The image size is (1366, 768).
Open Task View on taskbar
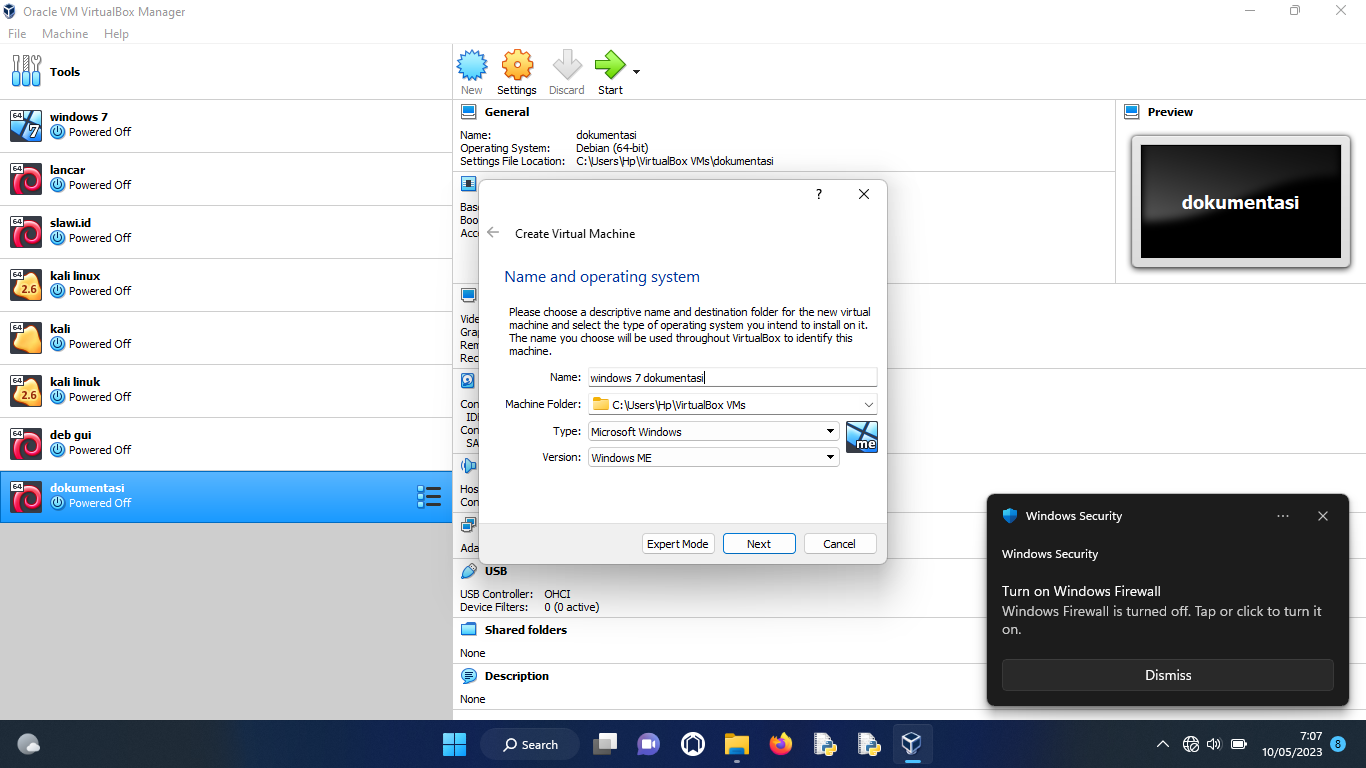click(x=605, y=744)
